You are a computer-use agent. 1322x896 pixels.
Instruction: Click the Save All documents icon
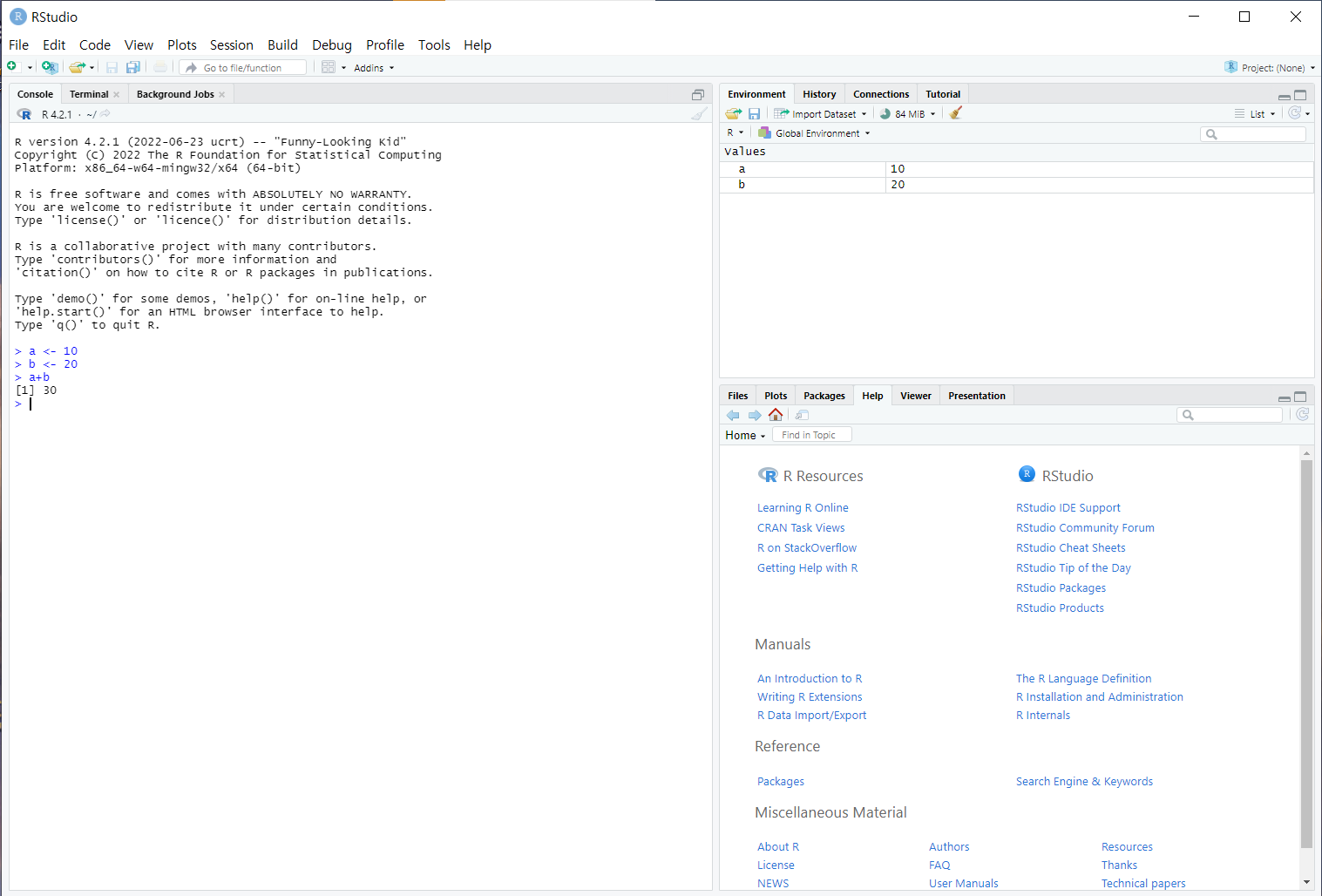(x=133, y=67)
